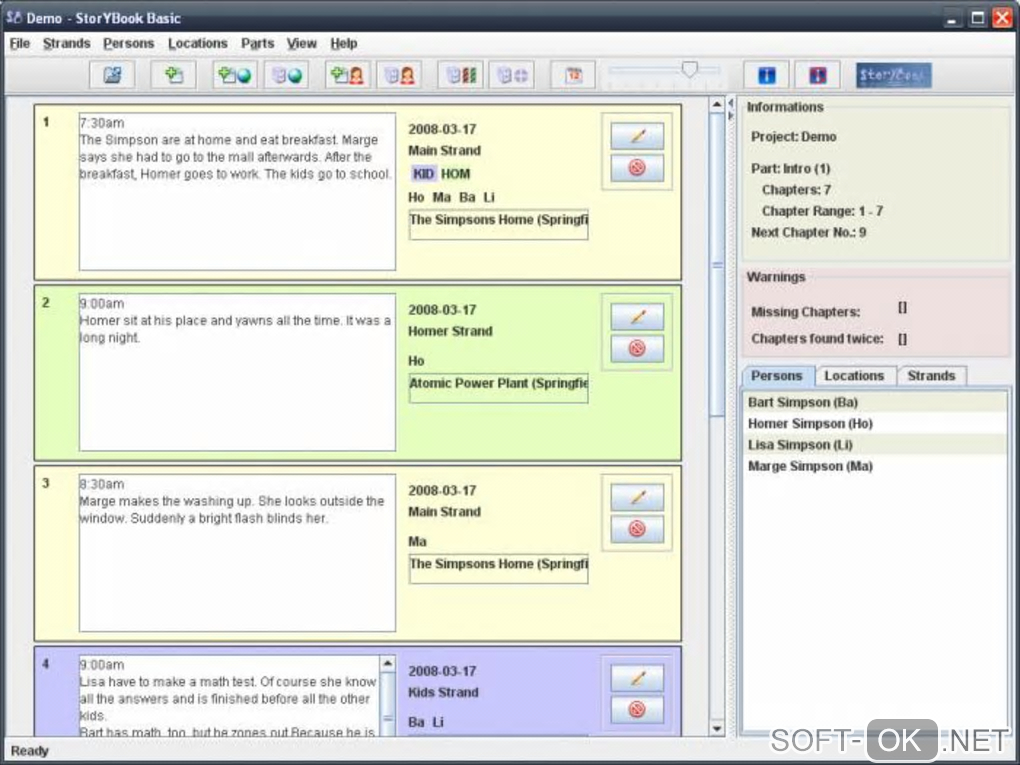Screen dimensions: 1020x765
Task: Edit chapter 4 with pencil button
Action: pyautogui.click(x=638, y=678)
